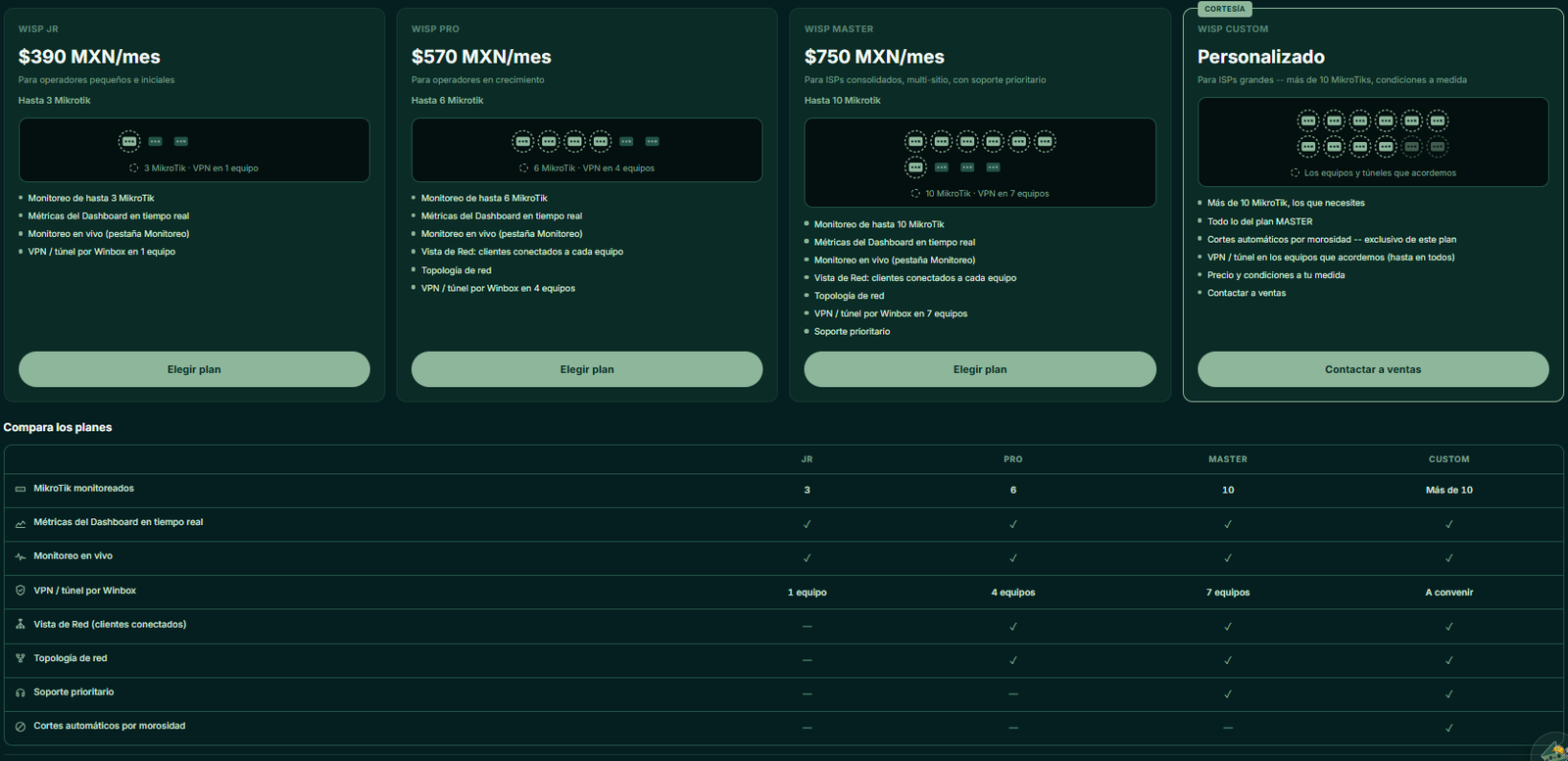Click the $570 MXN/mes price
This screenshot has width=1568, height=761.
(481, 57)
